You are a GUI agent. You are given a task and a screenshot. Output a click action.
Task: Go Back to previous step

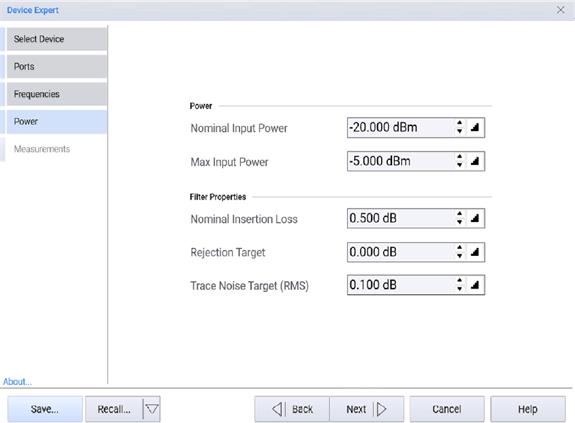click(292, 409)
